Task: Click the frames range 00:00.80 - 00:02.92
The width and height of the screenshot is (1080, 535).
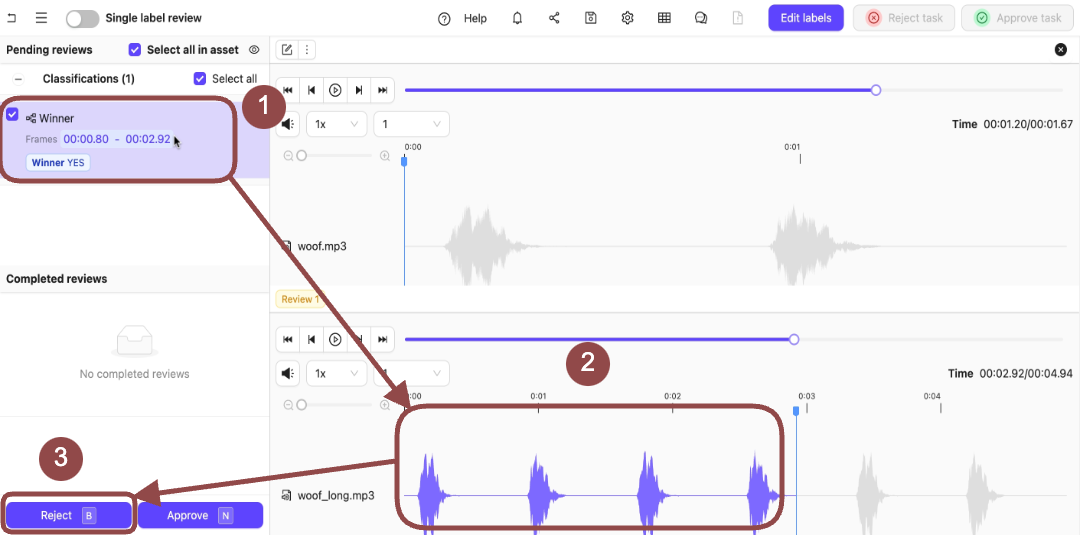Action: point(116,139)
